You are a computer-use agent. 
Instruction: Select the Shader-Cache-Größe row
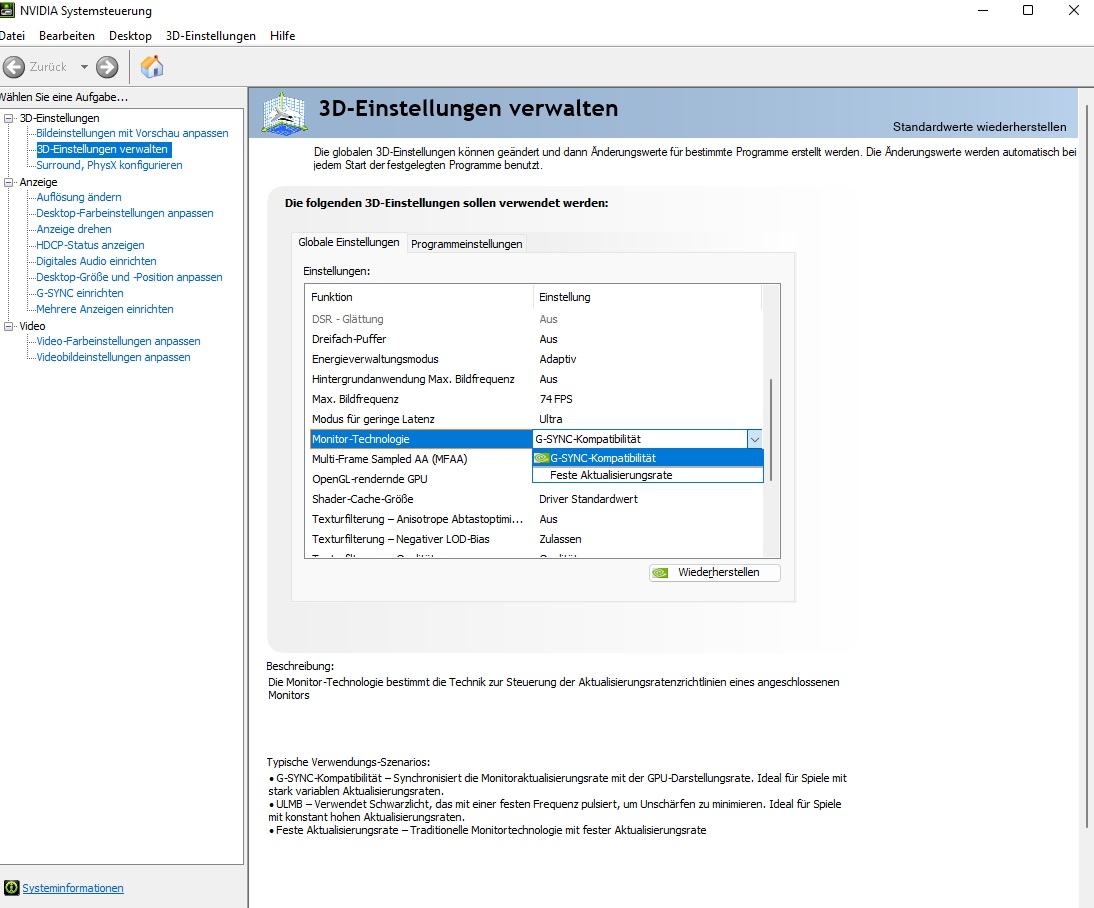pos(535,499)
